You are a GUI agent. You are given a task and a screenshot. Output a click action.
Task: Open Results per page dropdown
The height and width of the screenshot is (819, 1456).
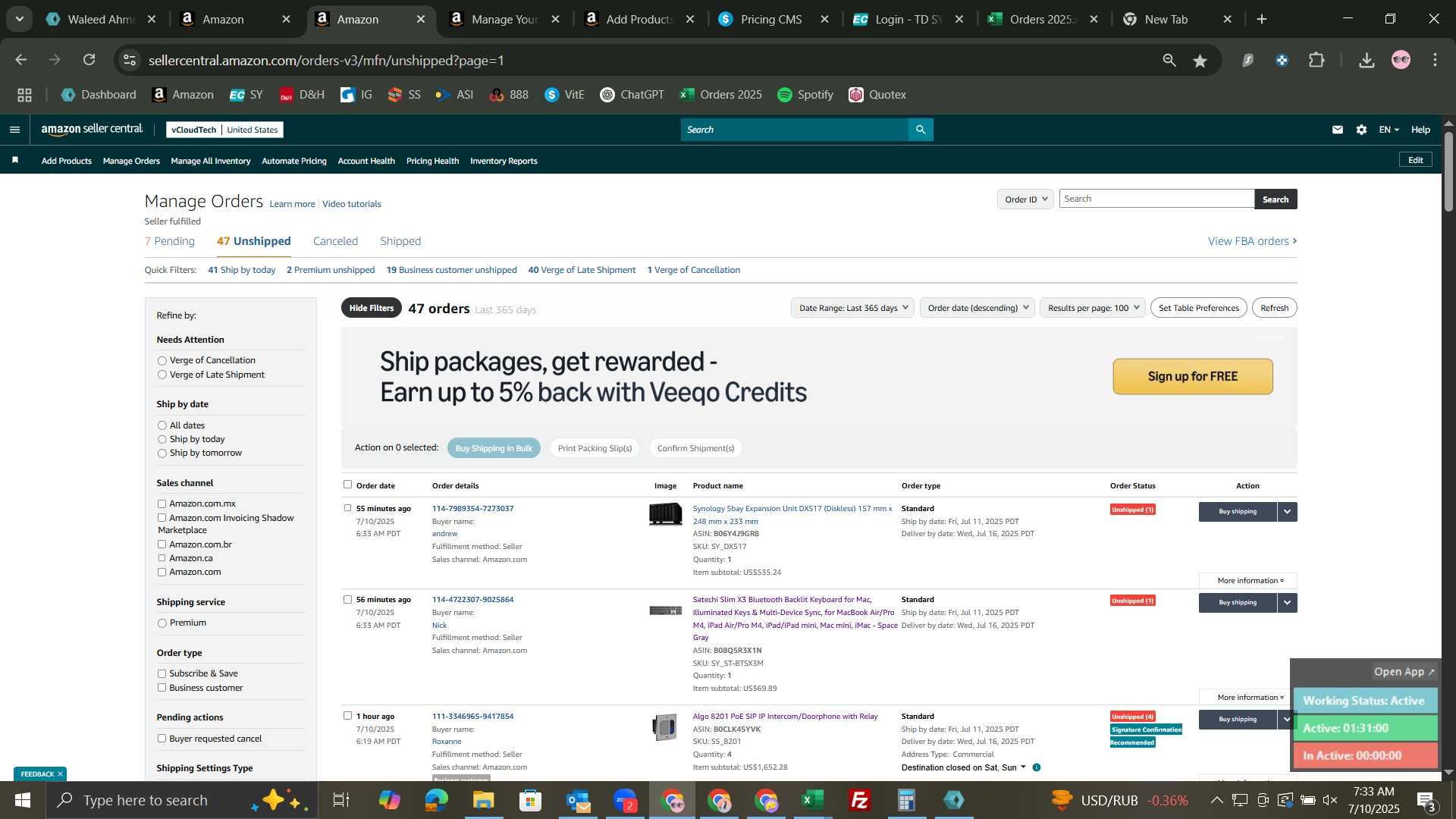tap(1093, 308)
